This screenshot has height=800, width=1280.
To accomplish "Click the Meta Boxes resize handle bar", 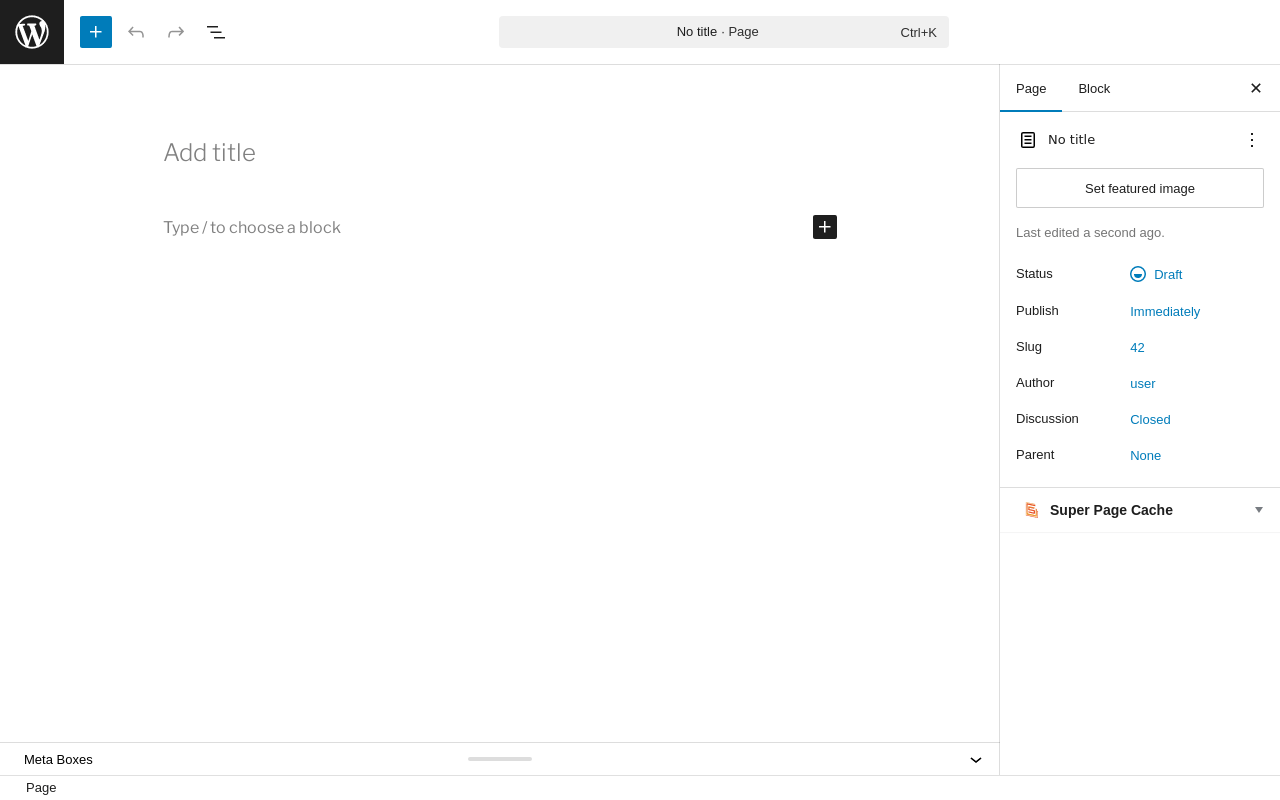I will tap(500, 759).
